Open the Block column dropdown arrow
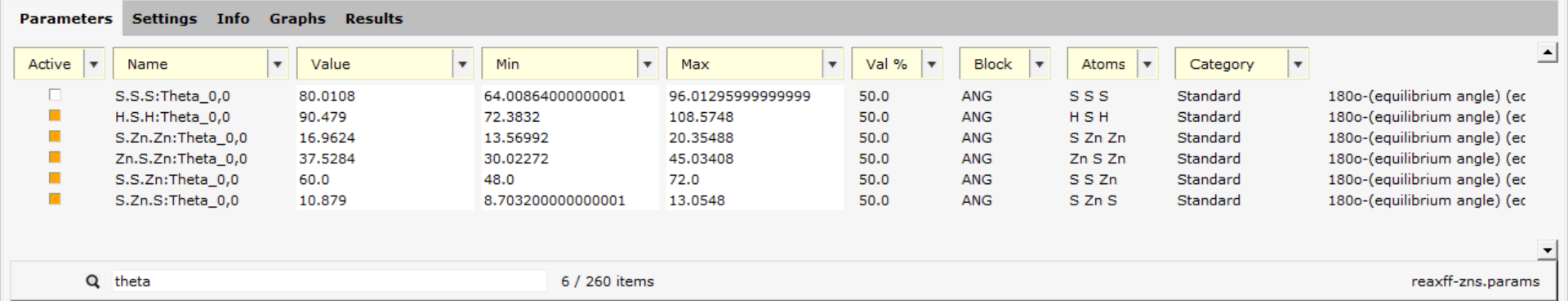This screenshot has height=301, width=1568. pos(1040,64)
